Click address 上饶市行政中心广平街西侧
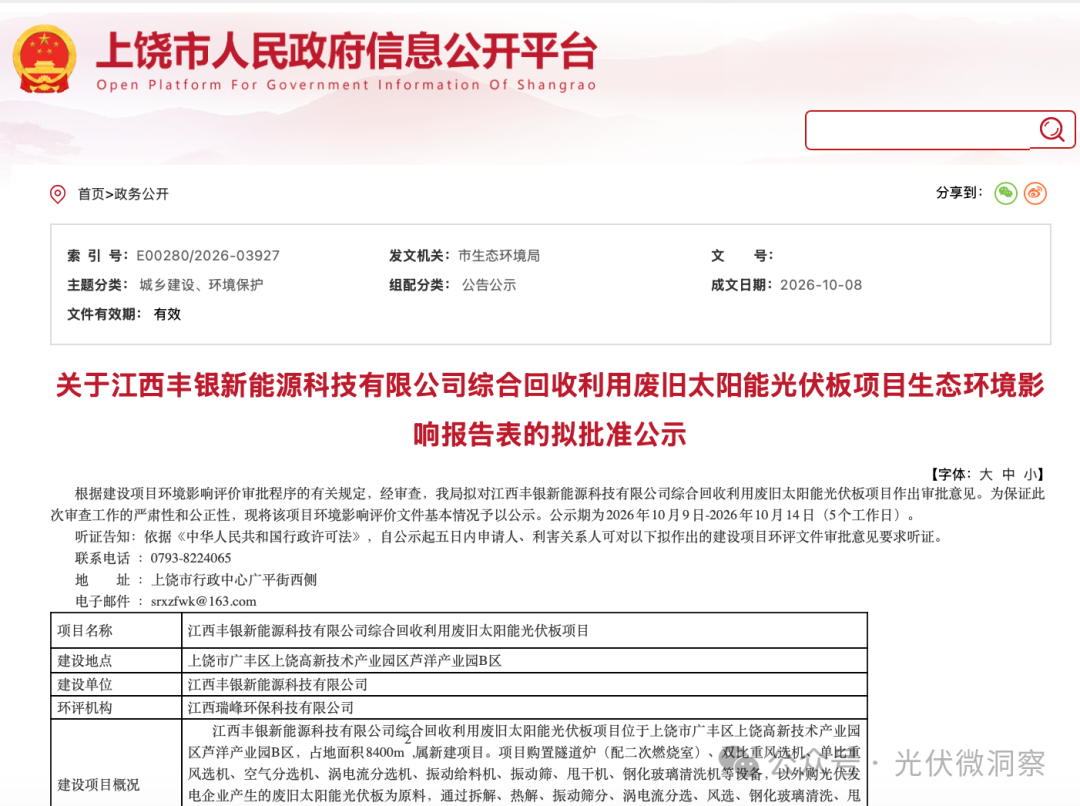The image size is (1080, 806). 233,580
